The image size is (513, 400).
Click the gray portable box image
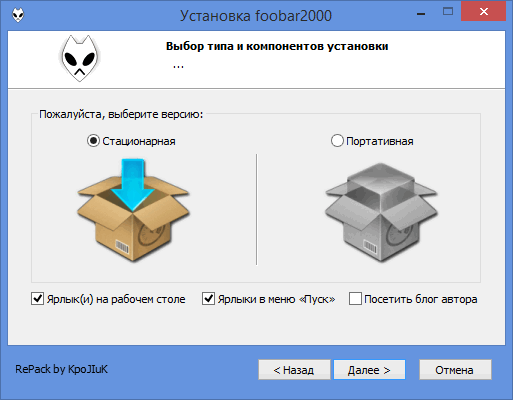tap(381, 212)
